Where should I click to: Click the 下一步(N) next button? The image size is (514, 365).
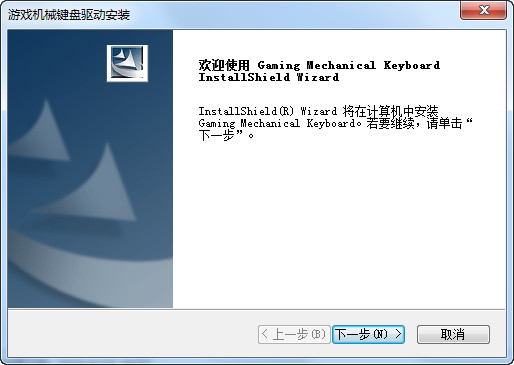368,334
